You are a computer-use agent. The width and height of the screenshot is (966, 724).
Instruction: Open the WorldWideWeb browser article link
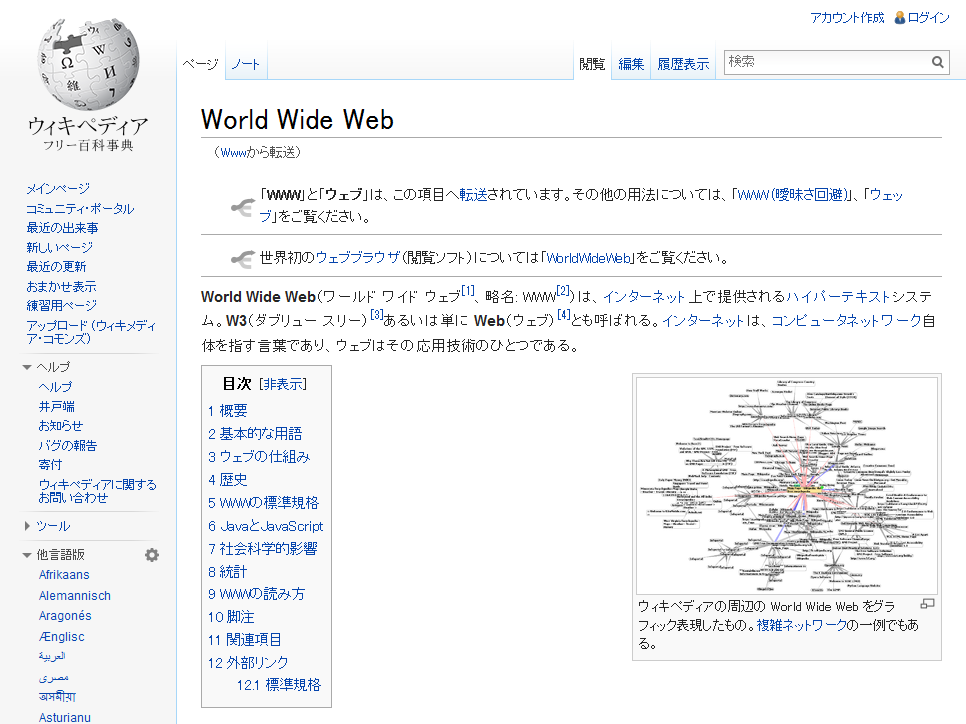[x=589, y=258]
